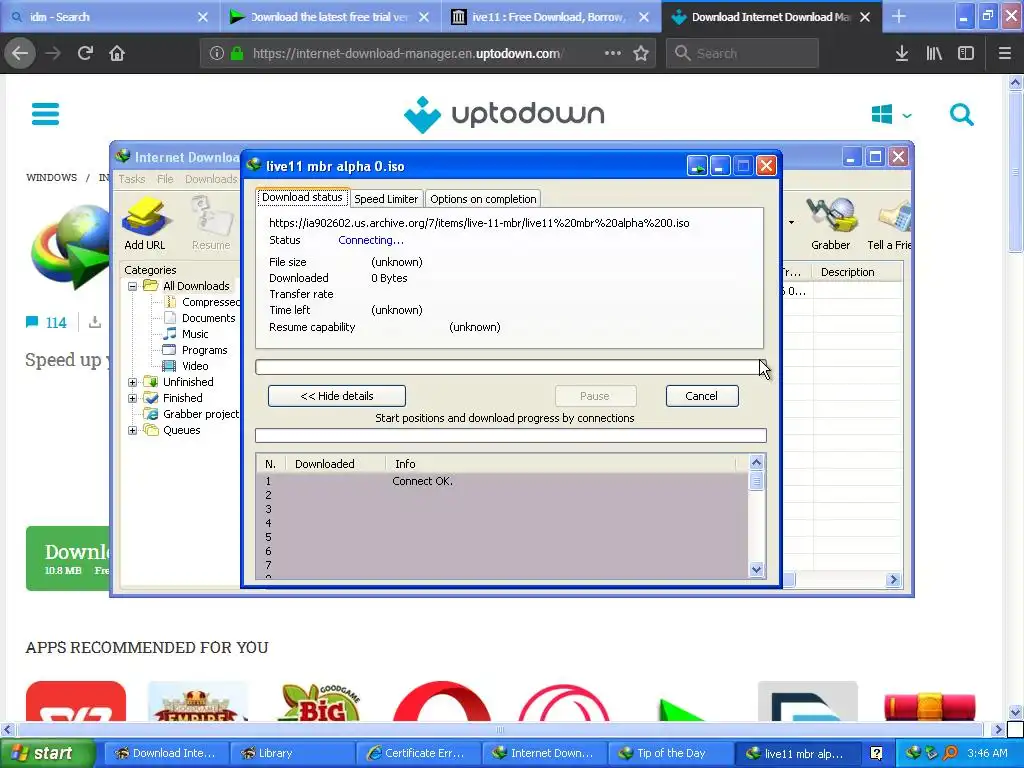The image size is (1024, 768).
Task: Open the Windows start menu
Action: (x=46, y=754)
